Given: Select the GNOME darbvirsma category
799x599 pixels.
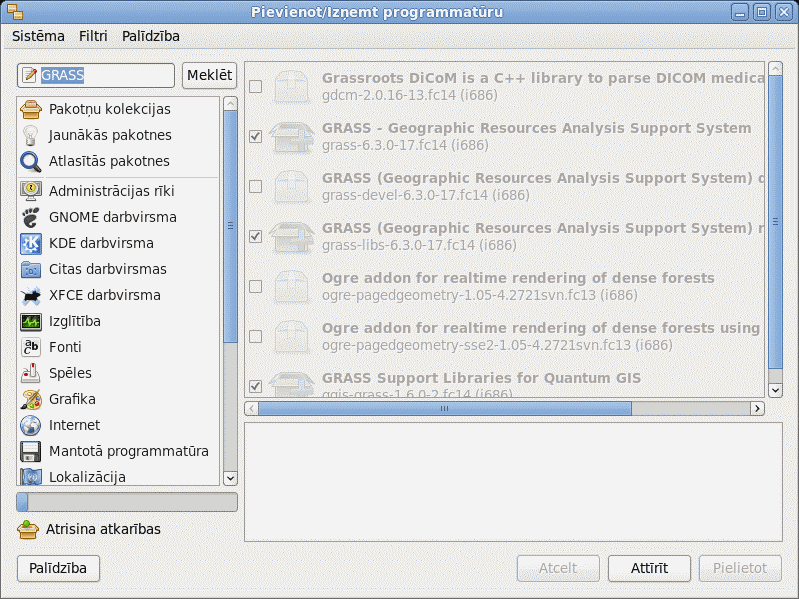Looking at the screenshot, I should (x=119, y=217).
